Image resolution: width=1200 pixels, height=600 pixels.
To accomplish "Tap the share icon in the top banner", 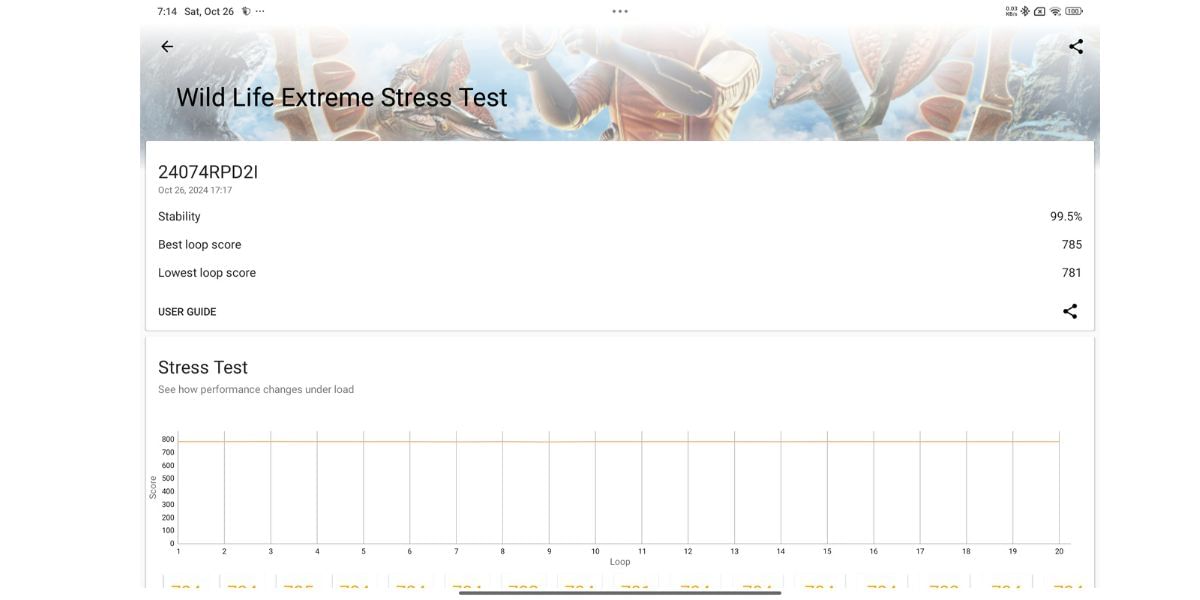I will 1076,47.
